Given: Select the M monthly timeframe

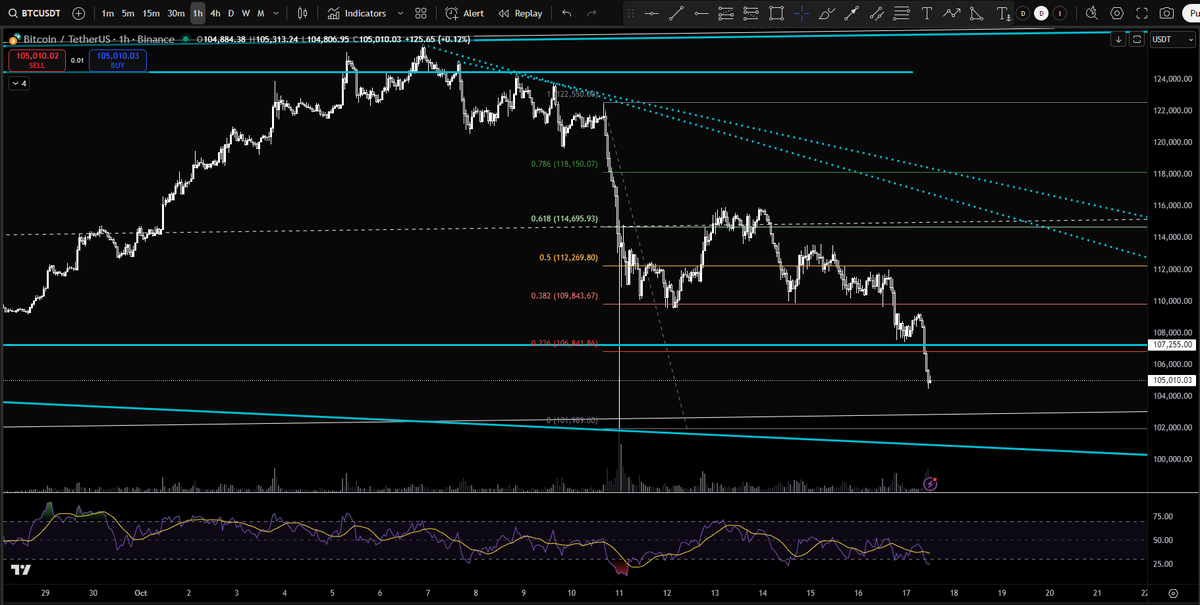Looking at the screenshot, I should point(260,13).
